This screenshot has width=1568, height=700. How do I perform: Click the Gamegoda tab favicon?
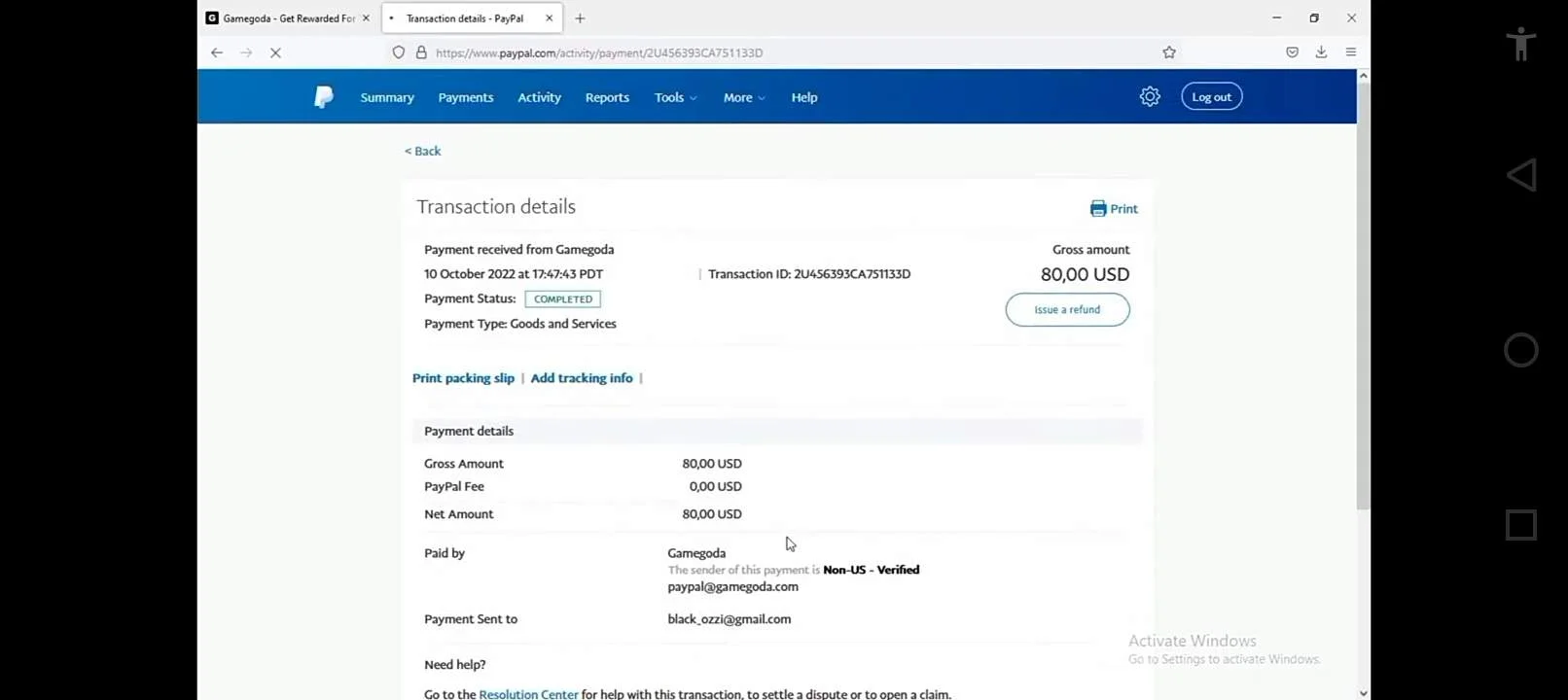tap(212, 18)
